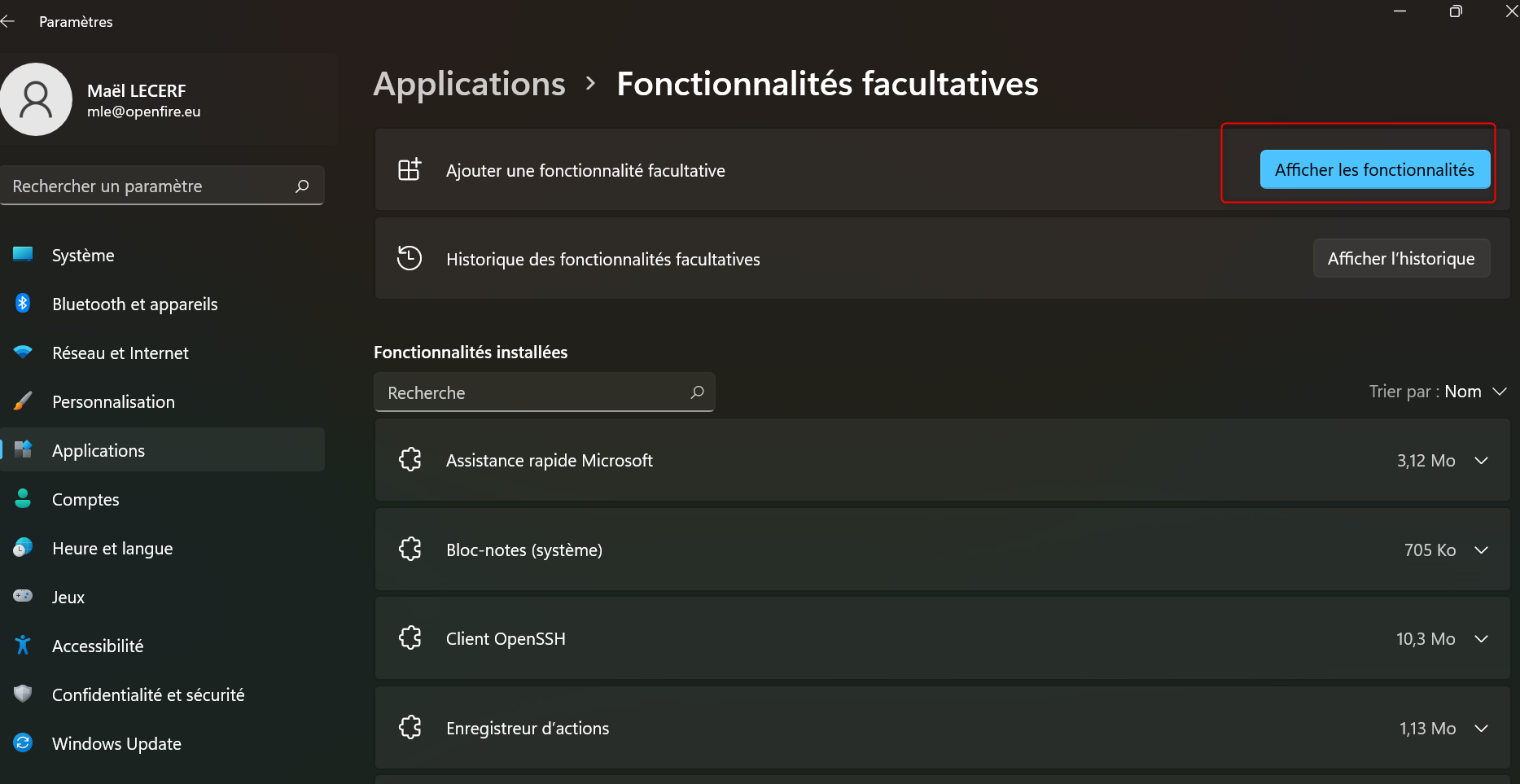The width and height of the screenshot is (1520, 784).
Task: Expand Enregistreur d'actions chevron
Action: point(1482,729)
